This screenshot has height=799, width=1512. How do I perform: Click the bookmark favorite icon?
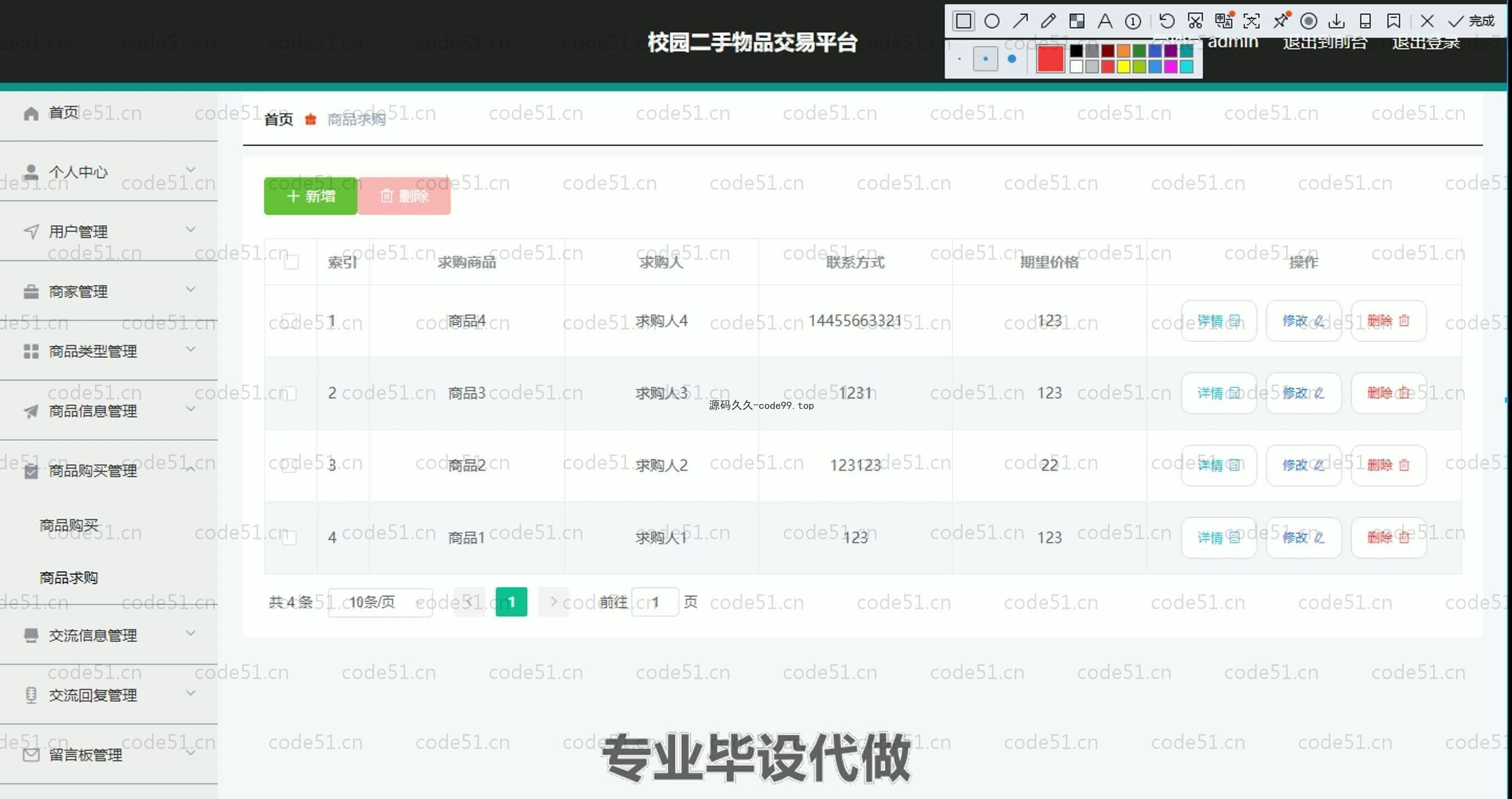click(x=1393, y=21)
